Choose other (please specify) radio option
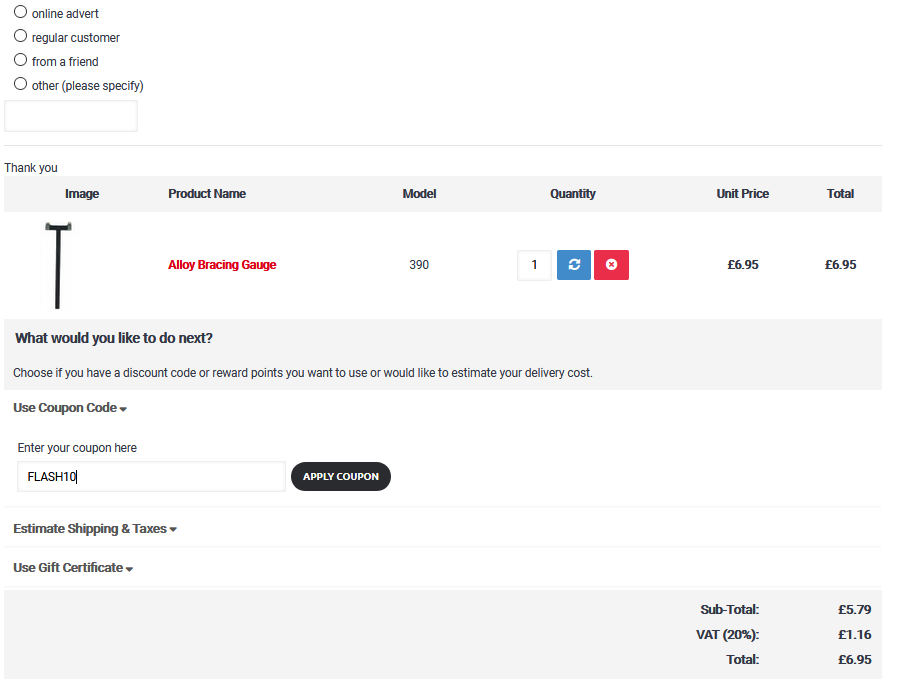 tap(20, 84)
